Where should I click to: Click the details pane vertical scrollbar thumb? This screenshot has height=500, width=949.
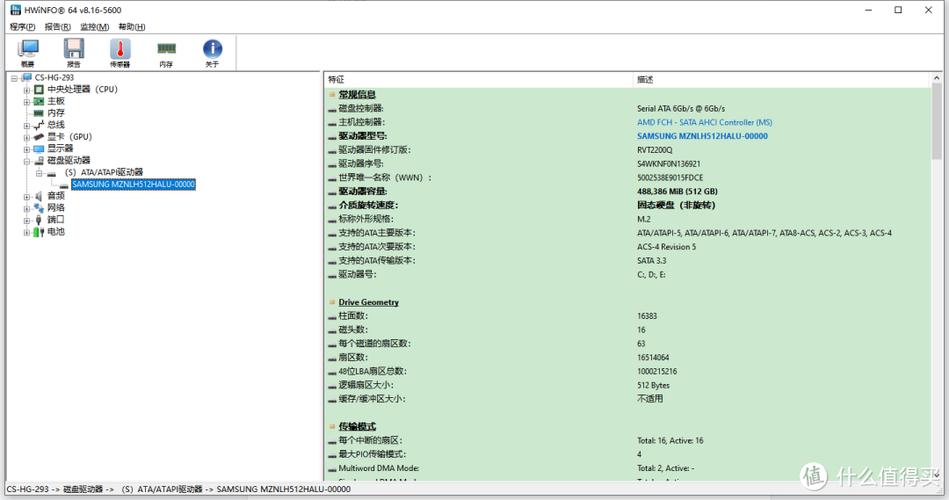pos(936,121)
